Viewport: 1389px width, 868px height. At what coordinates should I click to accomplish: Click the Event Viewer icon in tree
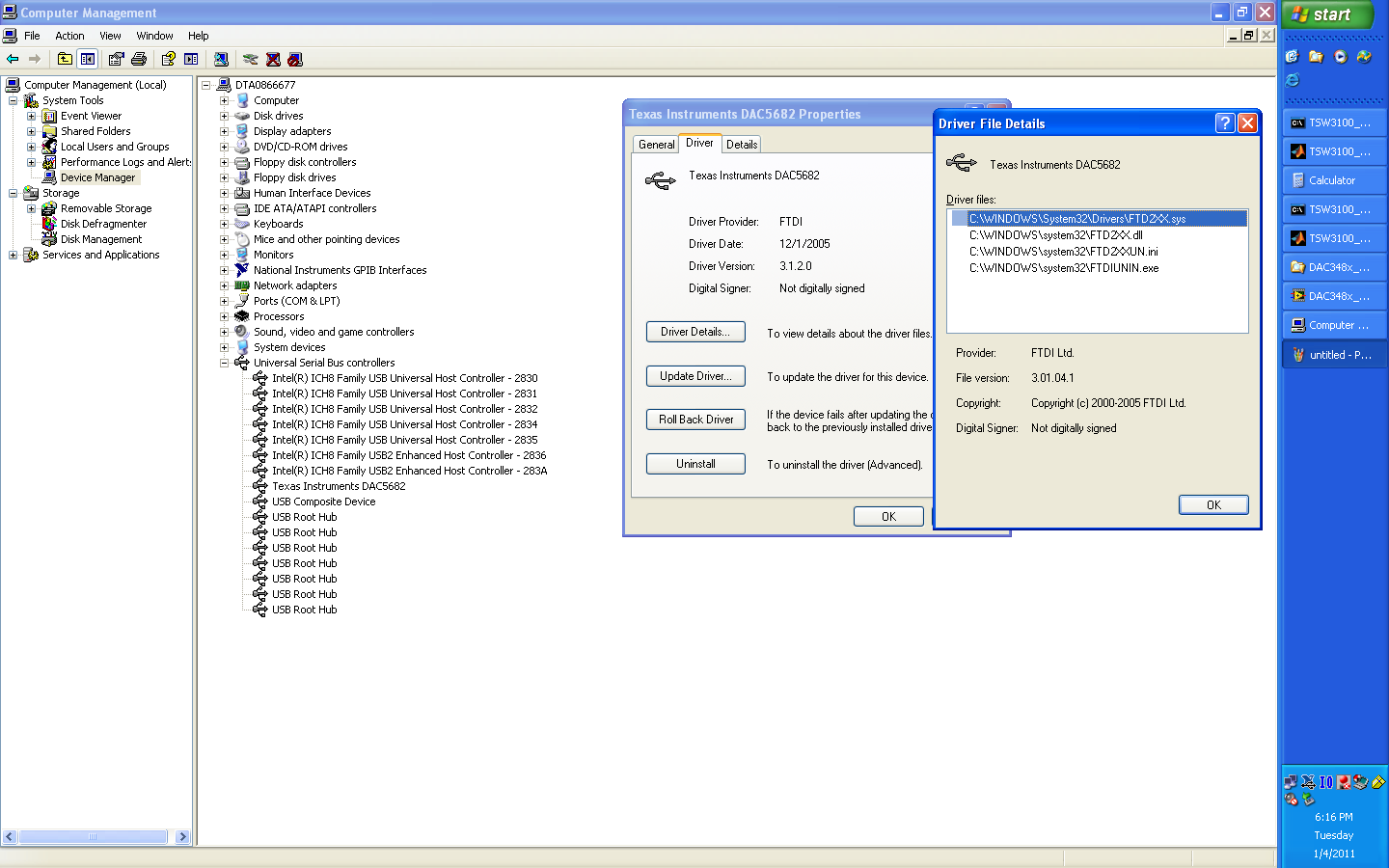[x=49, y=116]
